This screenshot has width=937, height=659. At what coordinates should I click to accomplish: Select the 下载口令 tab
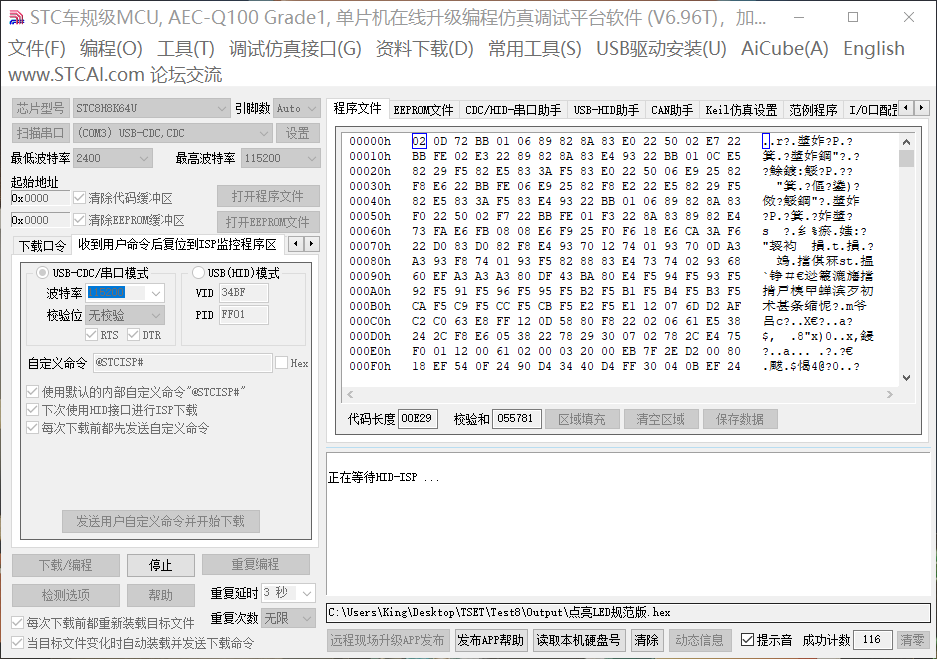point(42,246)
